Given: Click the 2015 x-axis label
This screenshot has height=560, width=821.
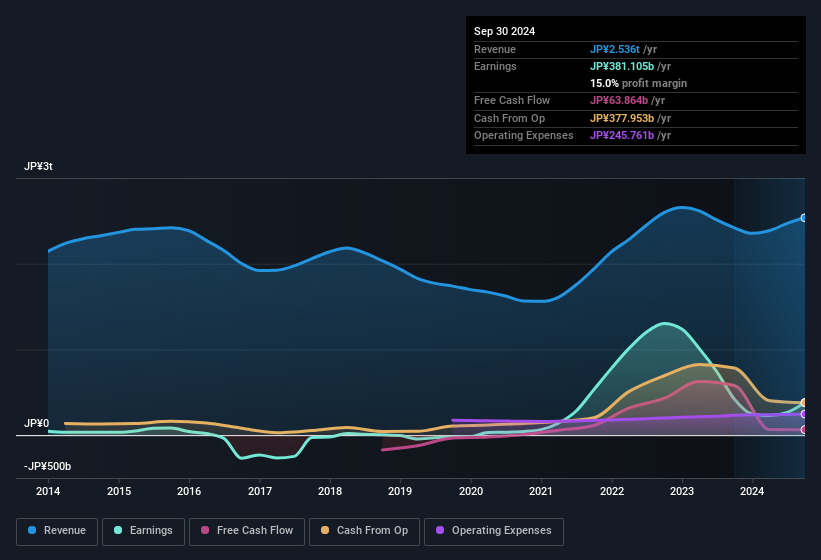Looking at the screenshot, I should click(x=119, y=491).
